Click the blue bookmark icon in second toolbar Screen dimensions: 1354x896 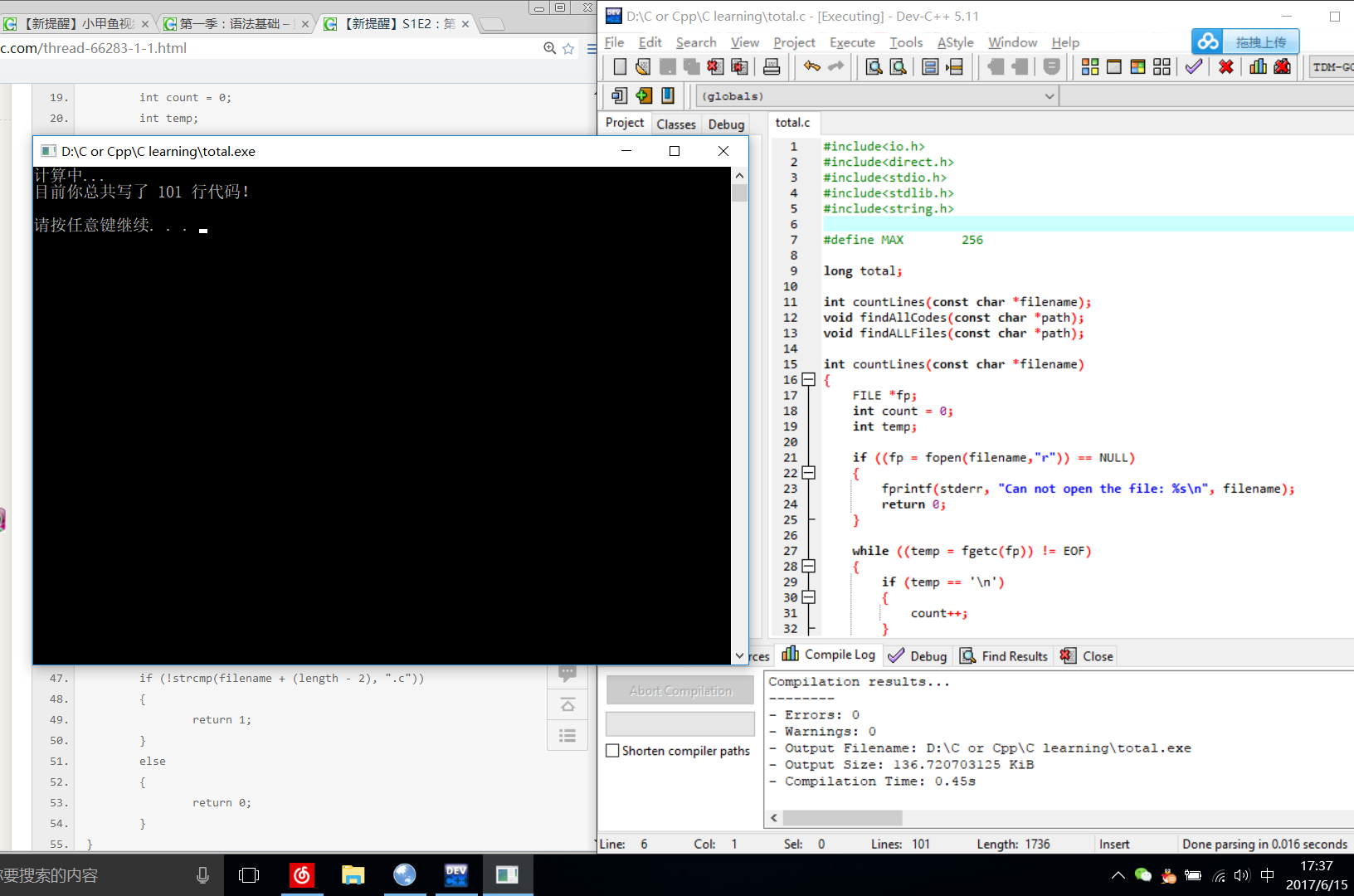[668, 96]
